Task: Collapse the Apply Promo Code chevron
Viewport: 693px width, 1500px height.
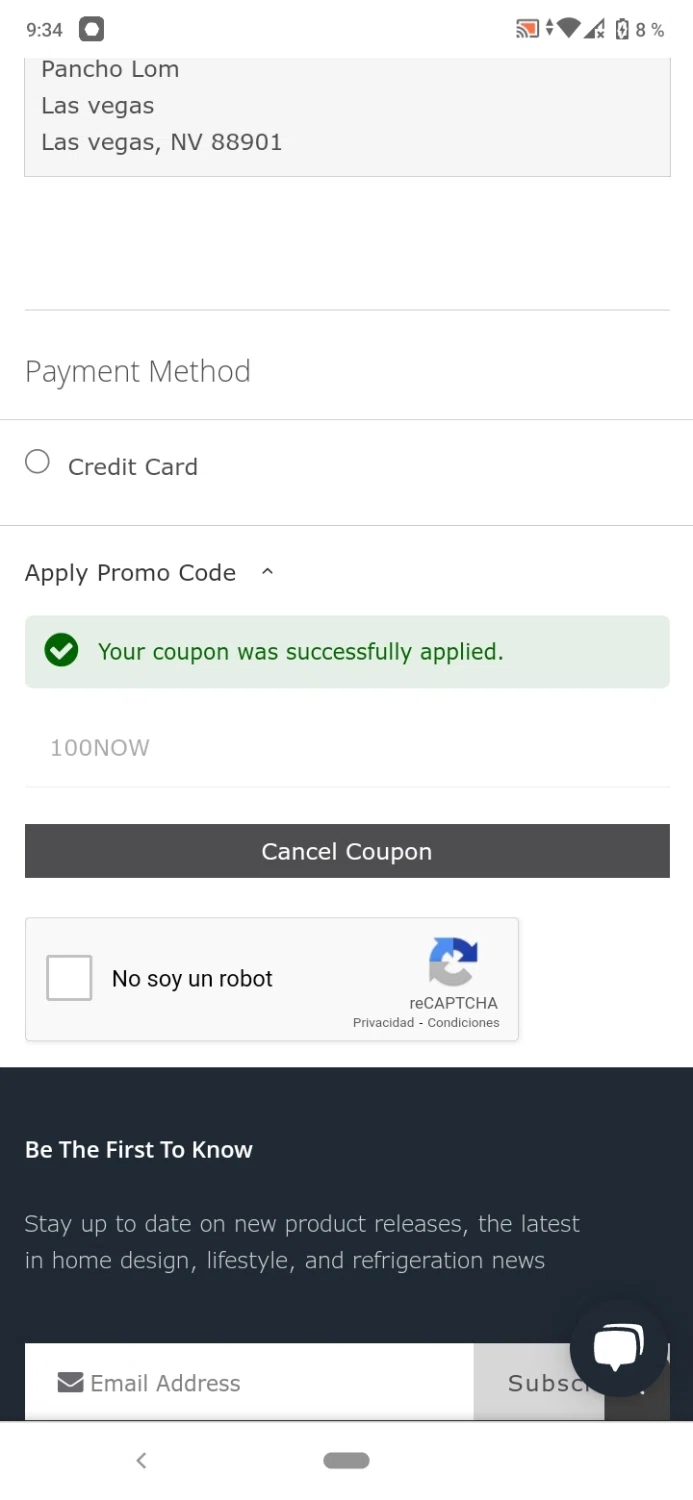Action: click(x=267, y=572)
